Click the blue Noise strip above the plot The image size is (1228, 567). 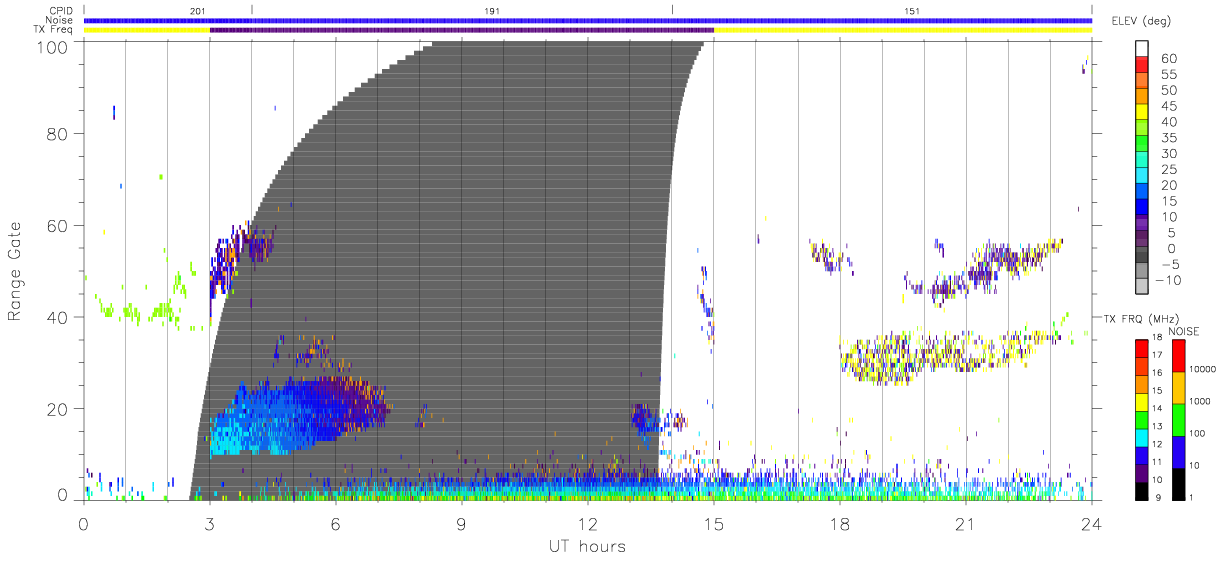[x=588, y=20]
